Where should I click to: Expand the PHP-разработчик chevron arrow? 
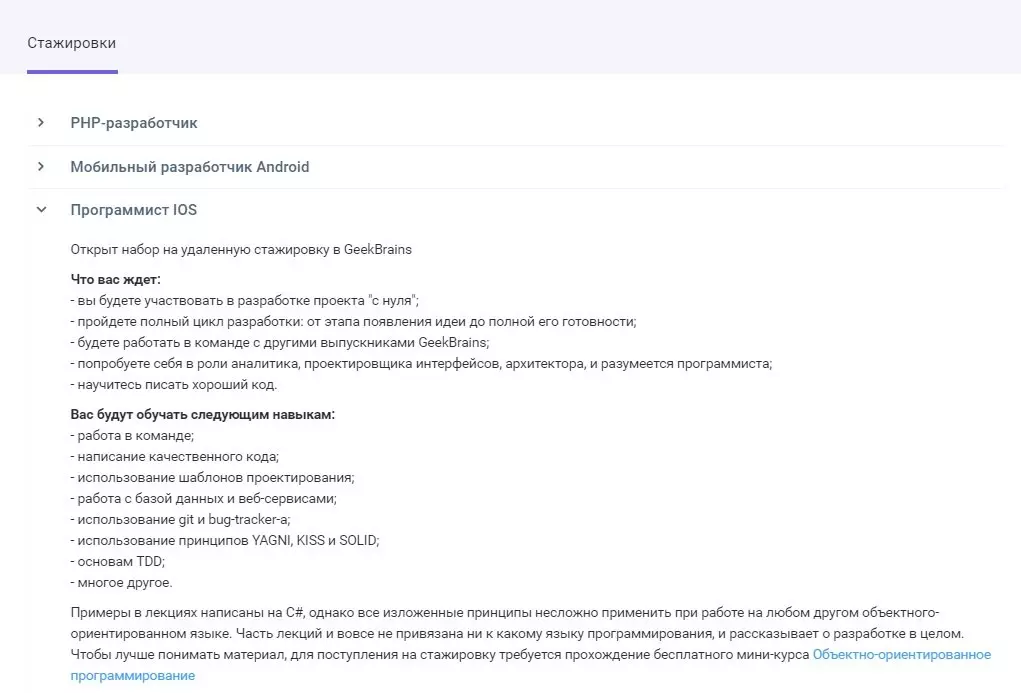[x=41, y=122]
